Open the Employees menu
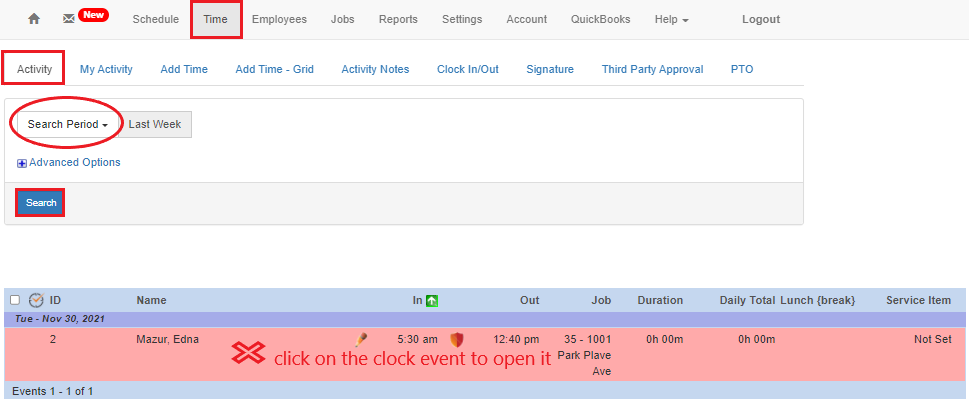The image size is (969, 399). tap(279, 19)
